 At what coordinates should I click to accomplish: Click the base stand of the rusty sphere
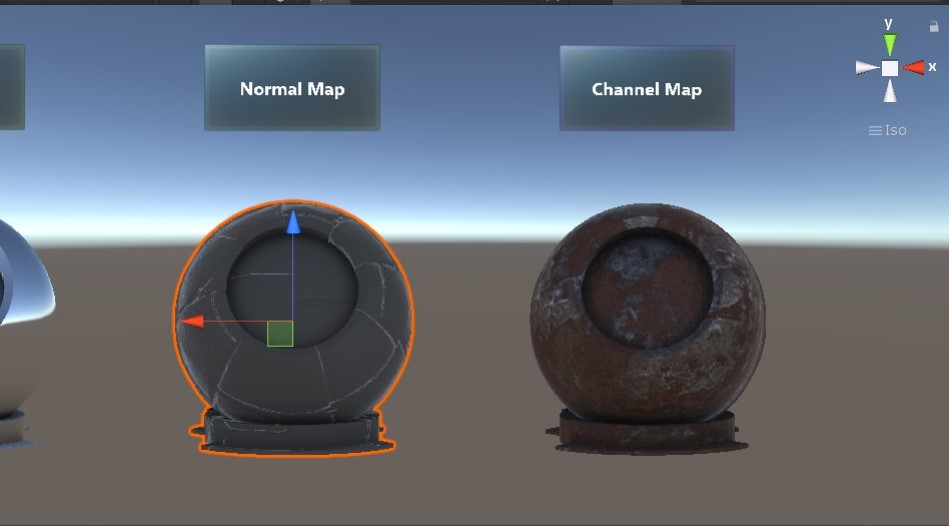[647, 432]
